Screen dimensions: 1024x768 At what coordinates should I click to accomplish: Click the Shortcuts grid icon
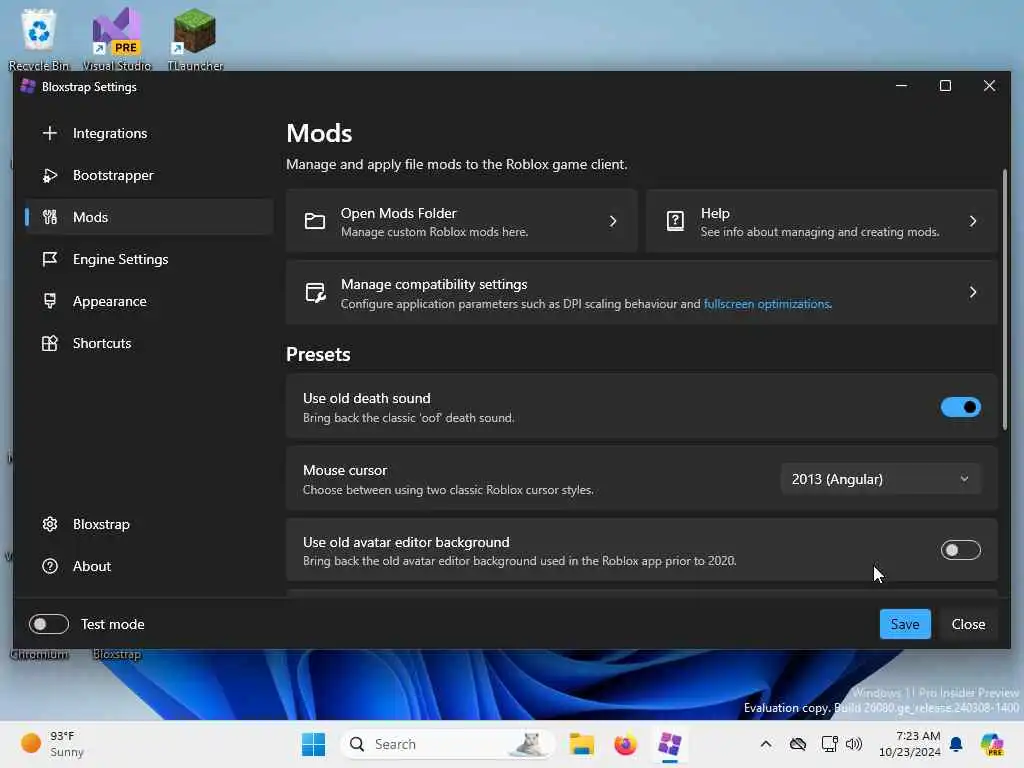[50, 343]
